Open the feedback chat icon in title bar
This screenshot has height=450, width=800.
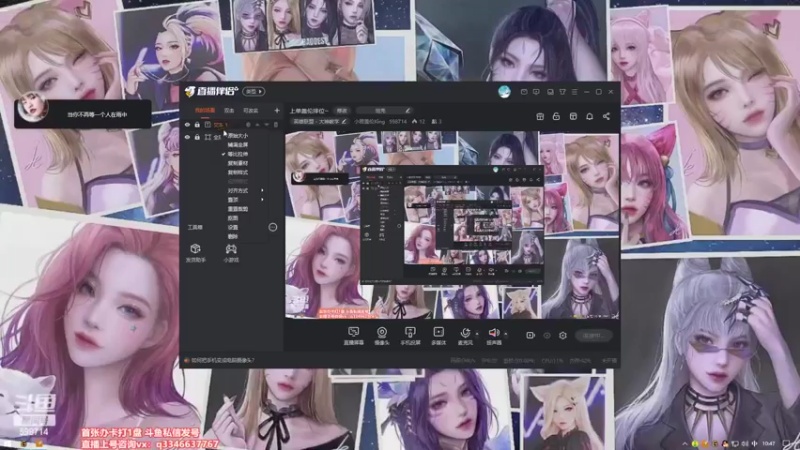click(x=536, y=92)
